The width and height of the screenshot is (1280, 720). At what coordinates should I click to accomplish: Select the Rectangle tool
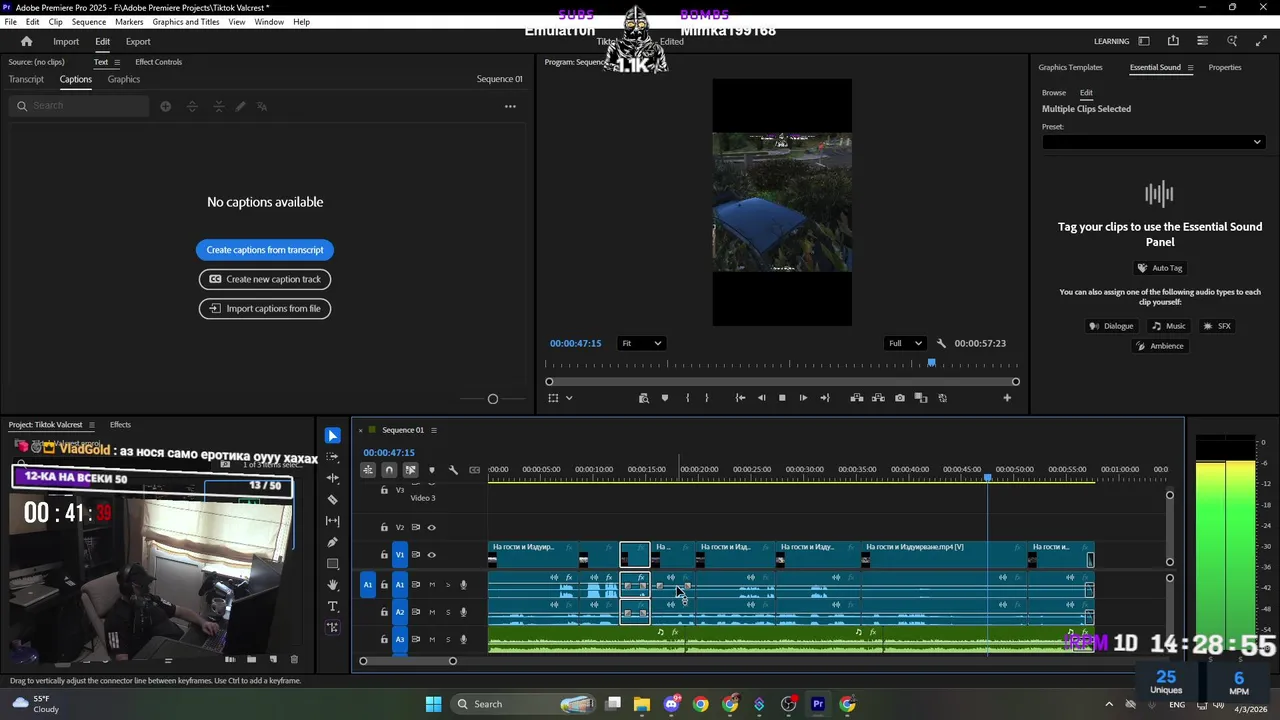point(333,564)
